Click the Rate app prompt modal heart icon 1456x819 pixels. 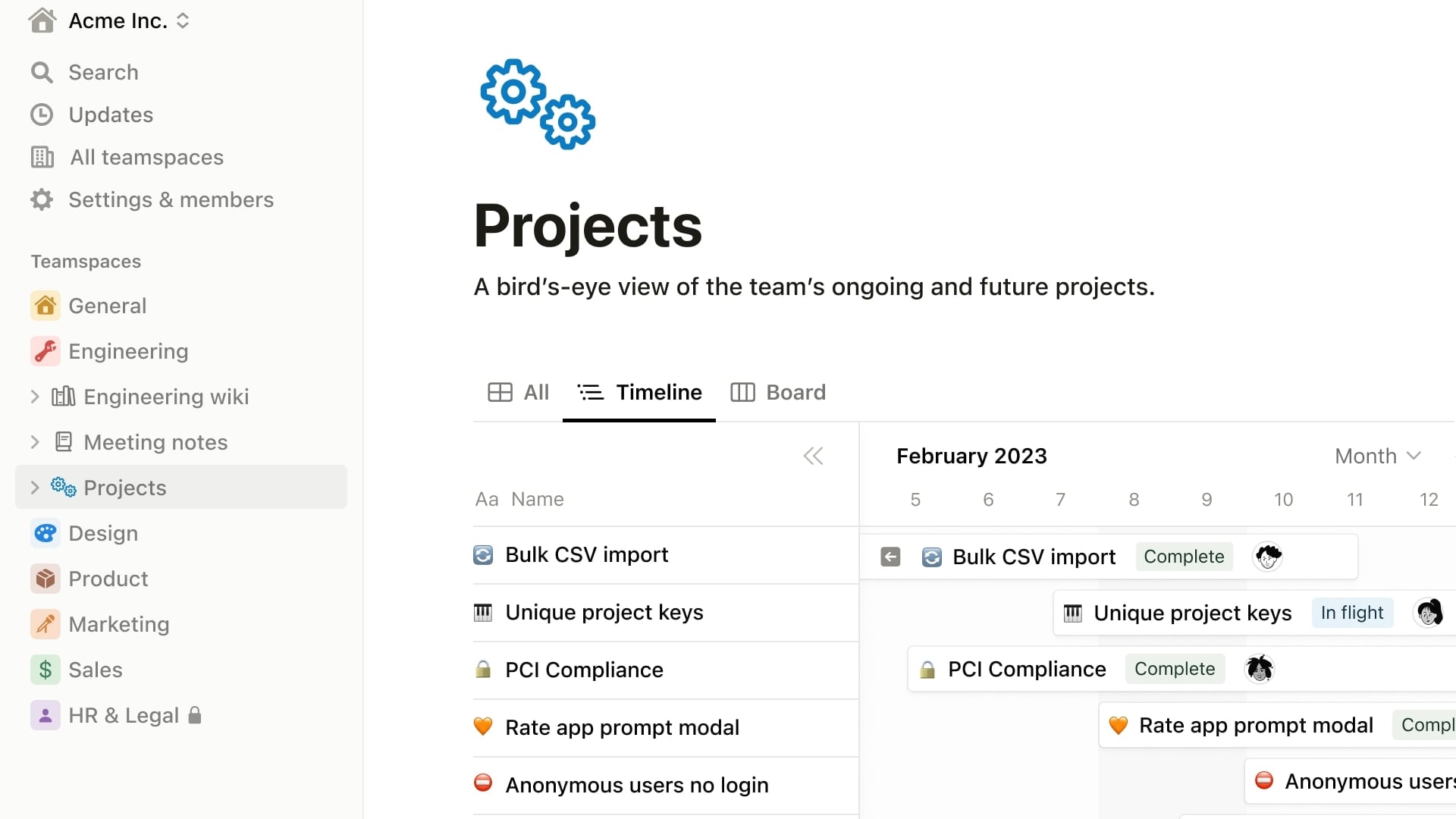click(x=484, y=727)
